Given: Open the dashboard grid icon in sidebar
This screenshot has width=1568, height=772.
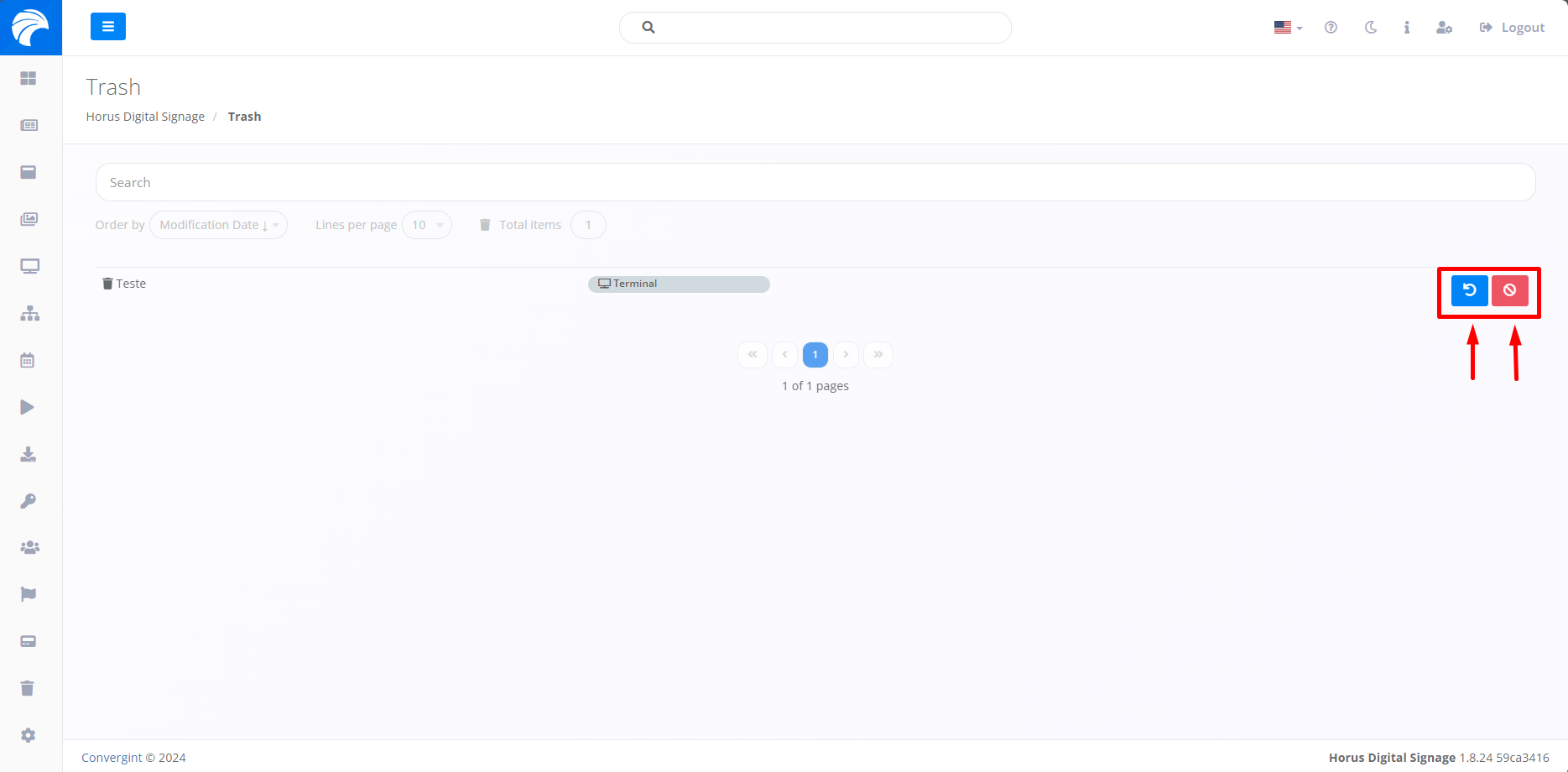Looking at the screenshot, I should [28, 78].
